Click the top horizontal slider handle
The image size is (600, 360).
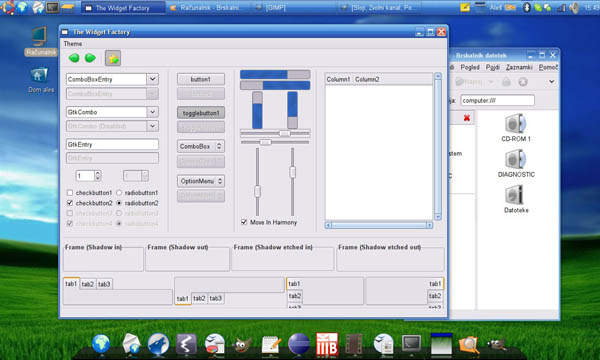point(284,133)
